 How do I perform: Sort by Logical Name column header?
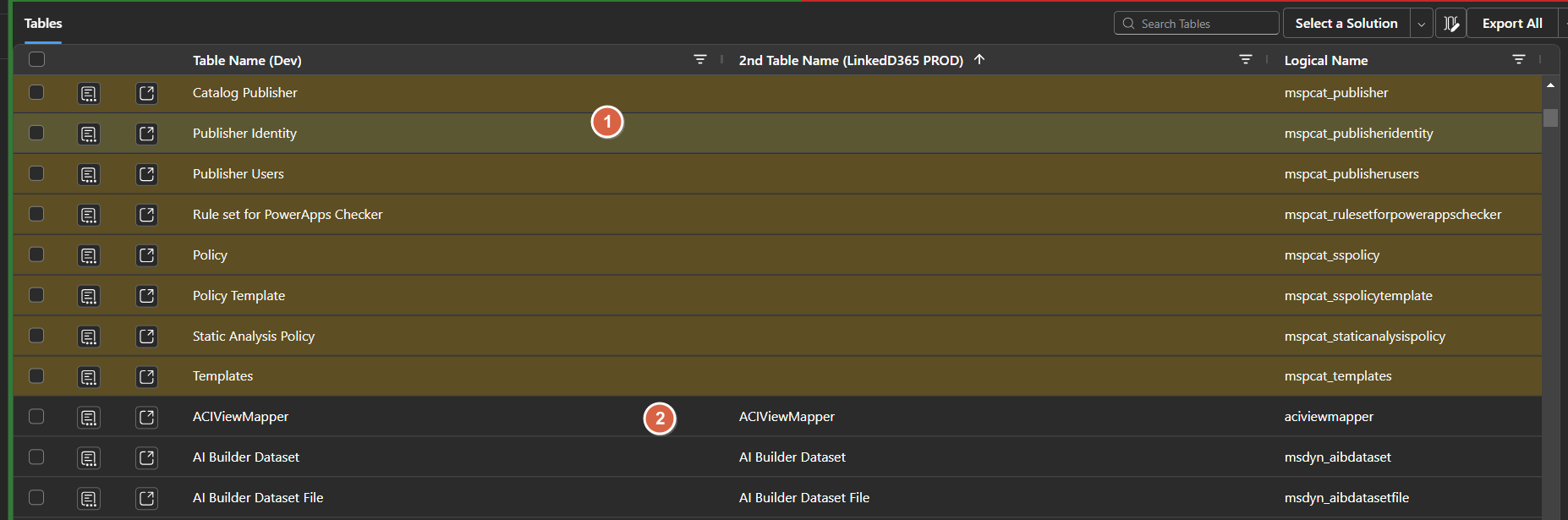(1326, 60)
